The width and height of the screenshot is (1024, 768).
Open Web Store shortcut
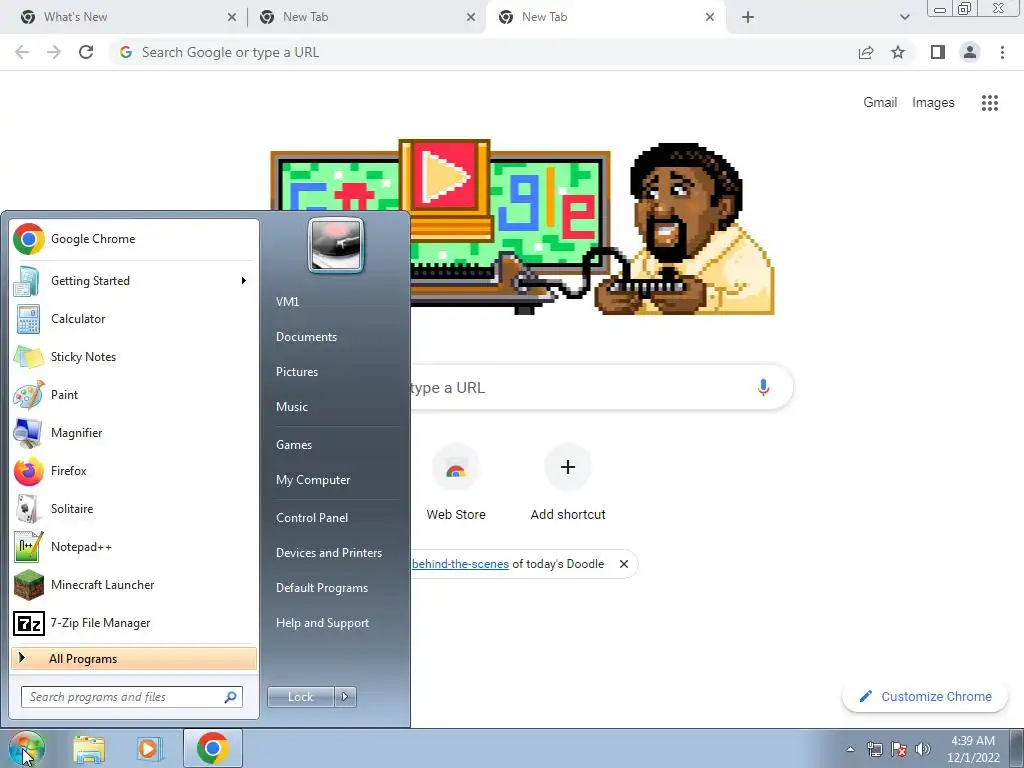point(456,482)
